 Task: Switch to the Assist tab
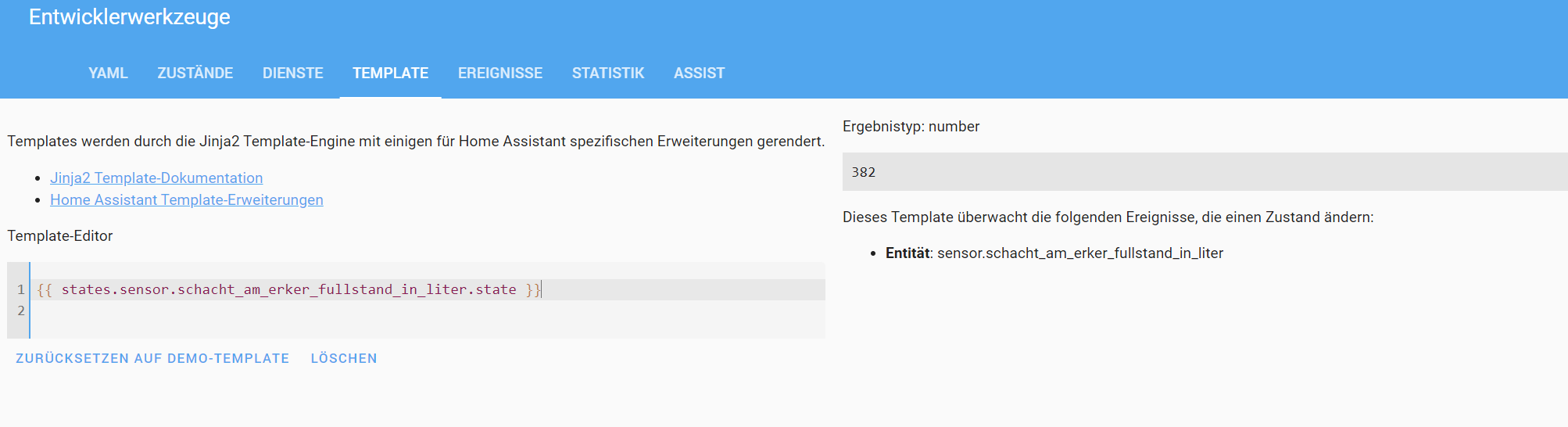point(700,74)
